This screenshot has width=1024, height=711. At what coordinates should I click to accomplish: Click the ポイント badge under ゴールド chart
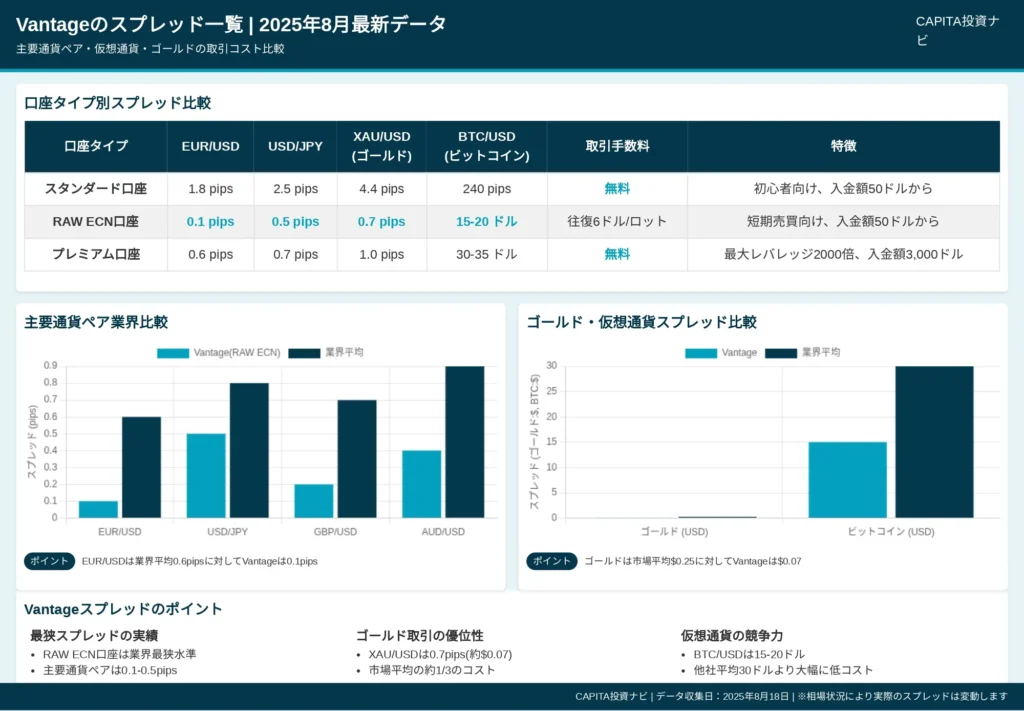(552, 561)
